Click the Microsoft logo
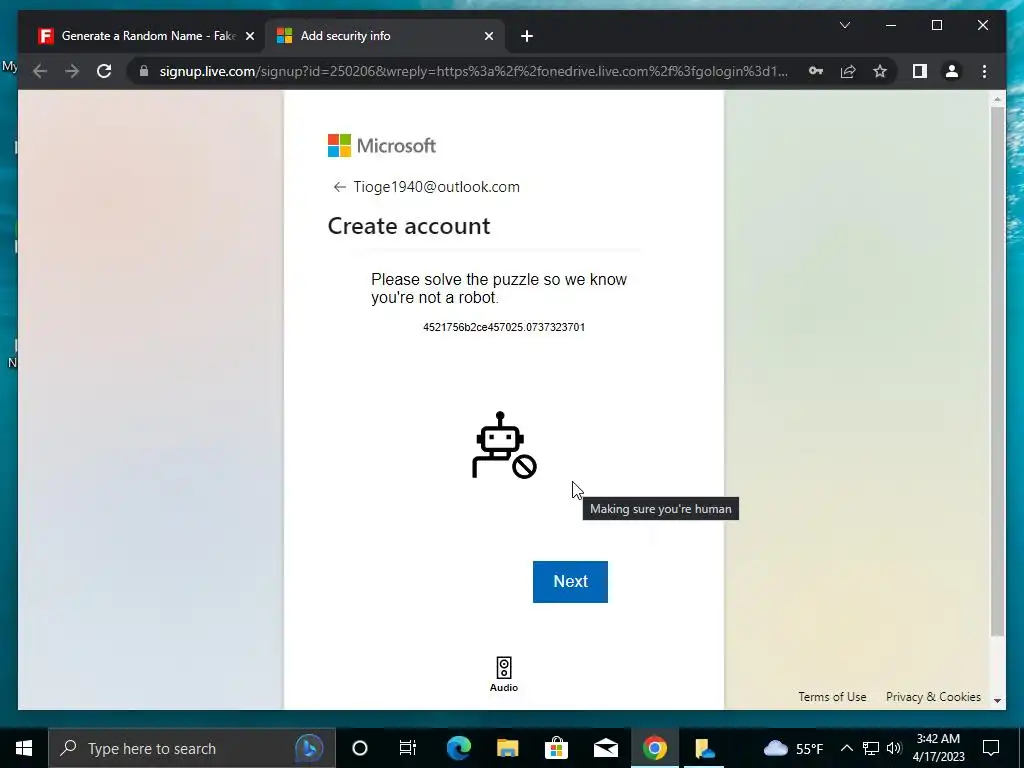 coord(381,146)
